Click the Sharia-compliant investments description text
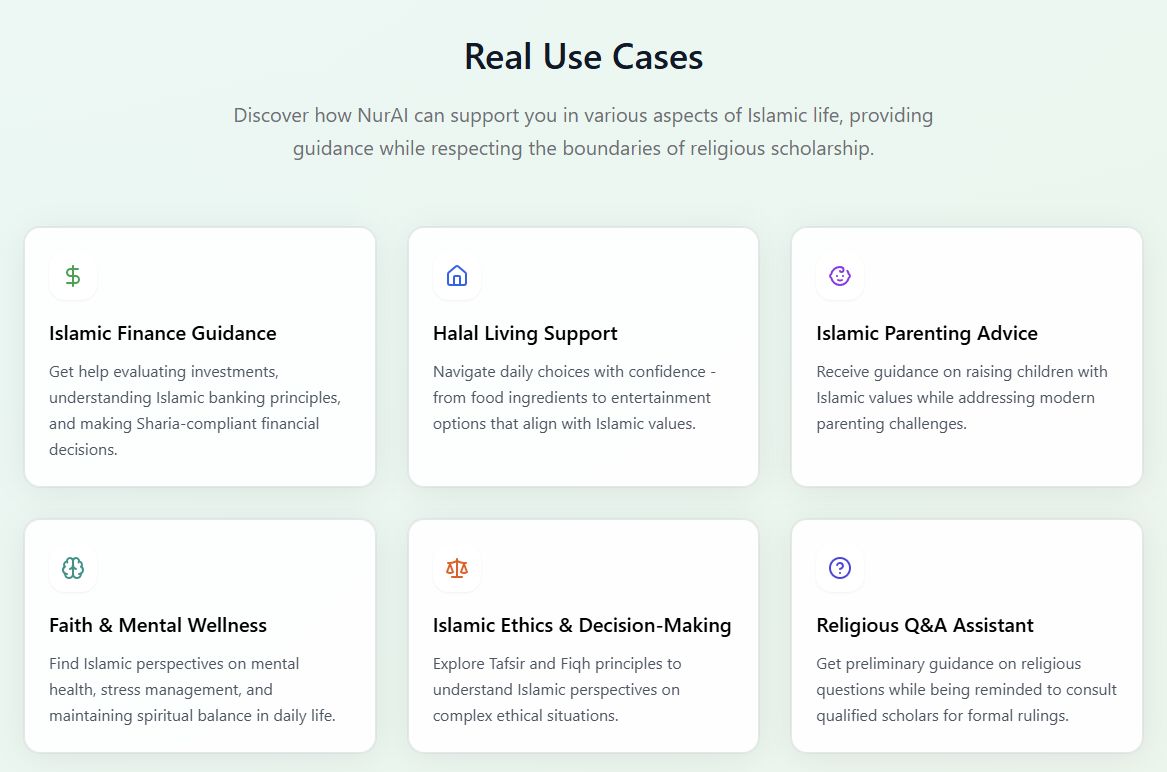 [195, 410]
